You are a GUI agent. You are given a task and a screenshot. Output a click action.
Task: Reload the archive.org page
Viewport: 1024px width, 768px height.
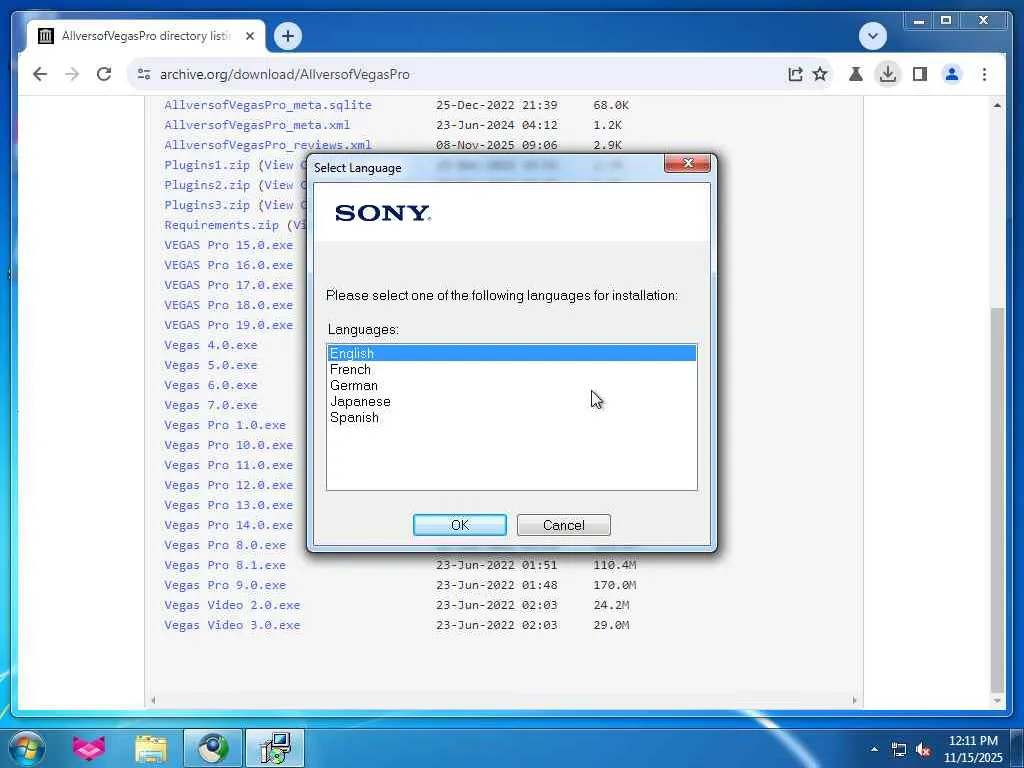pos(104,74)
